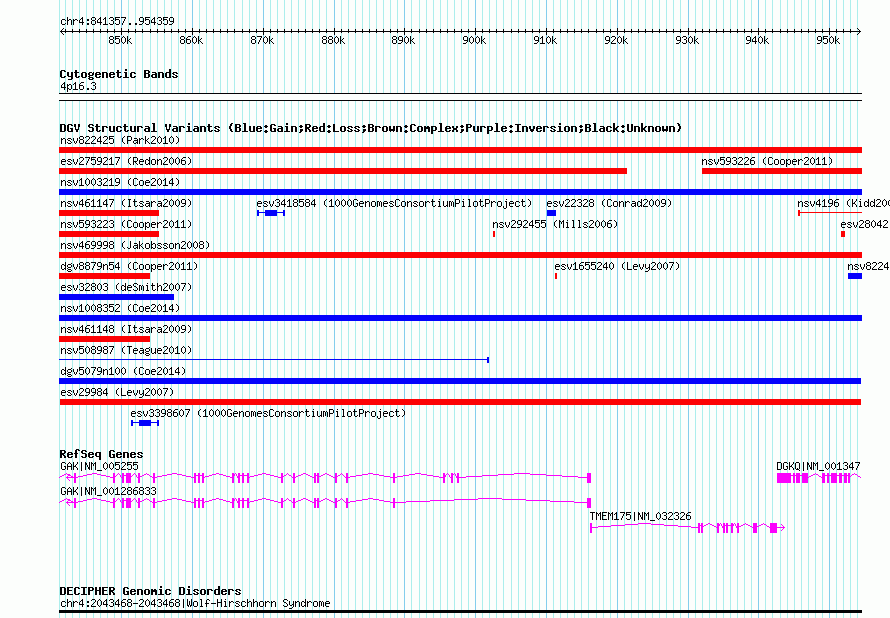The height and width of the screenshot is (618, 890).
Task: Click nsv508987 (Teague2010) label
Action: [126, 350]
